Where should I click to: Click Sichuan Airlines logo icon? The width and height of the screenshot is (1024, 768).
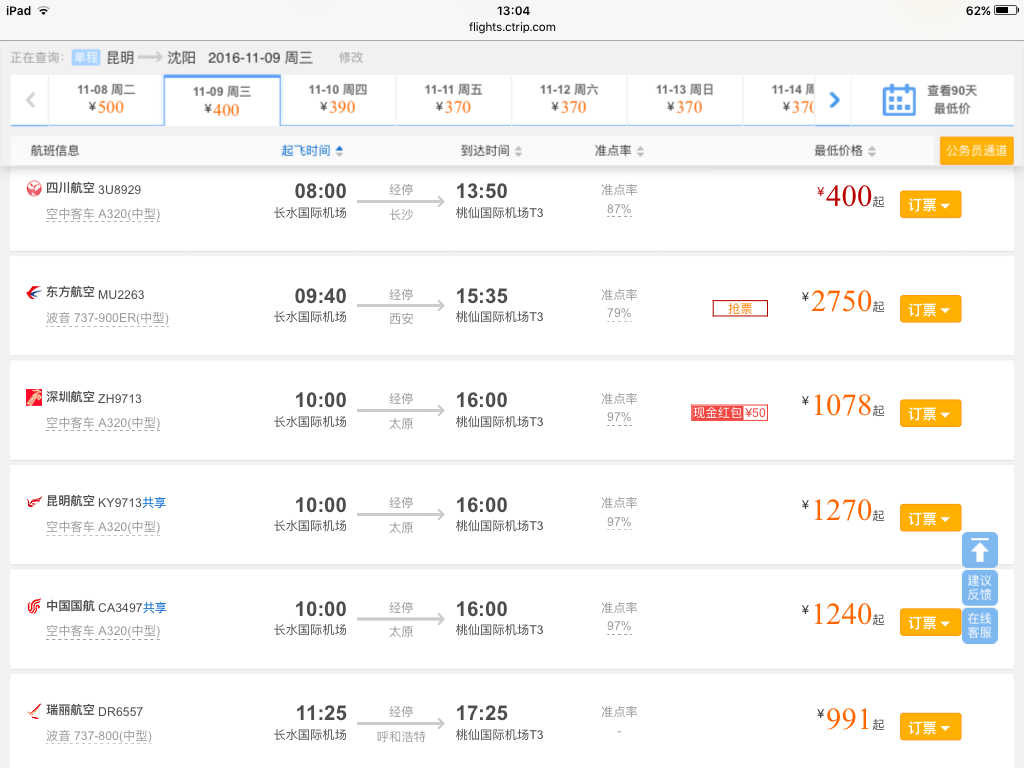click(34, 189)
